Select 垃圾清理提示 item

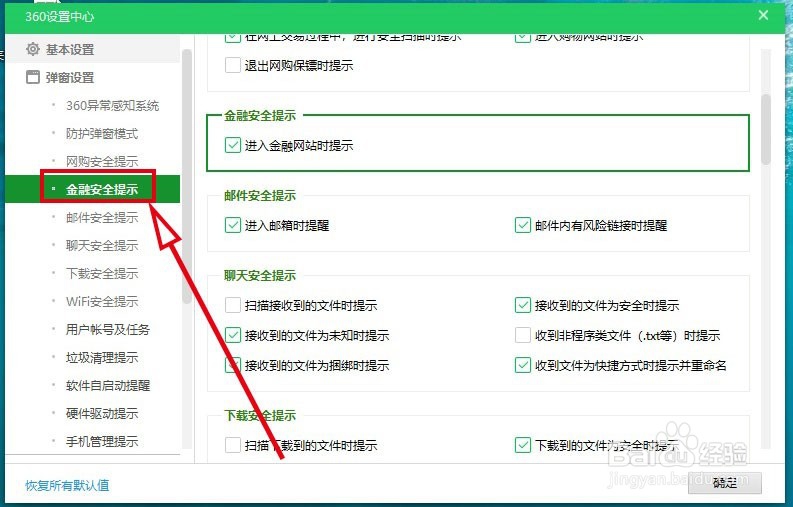[x=102, y=358]
